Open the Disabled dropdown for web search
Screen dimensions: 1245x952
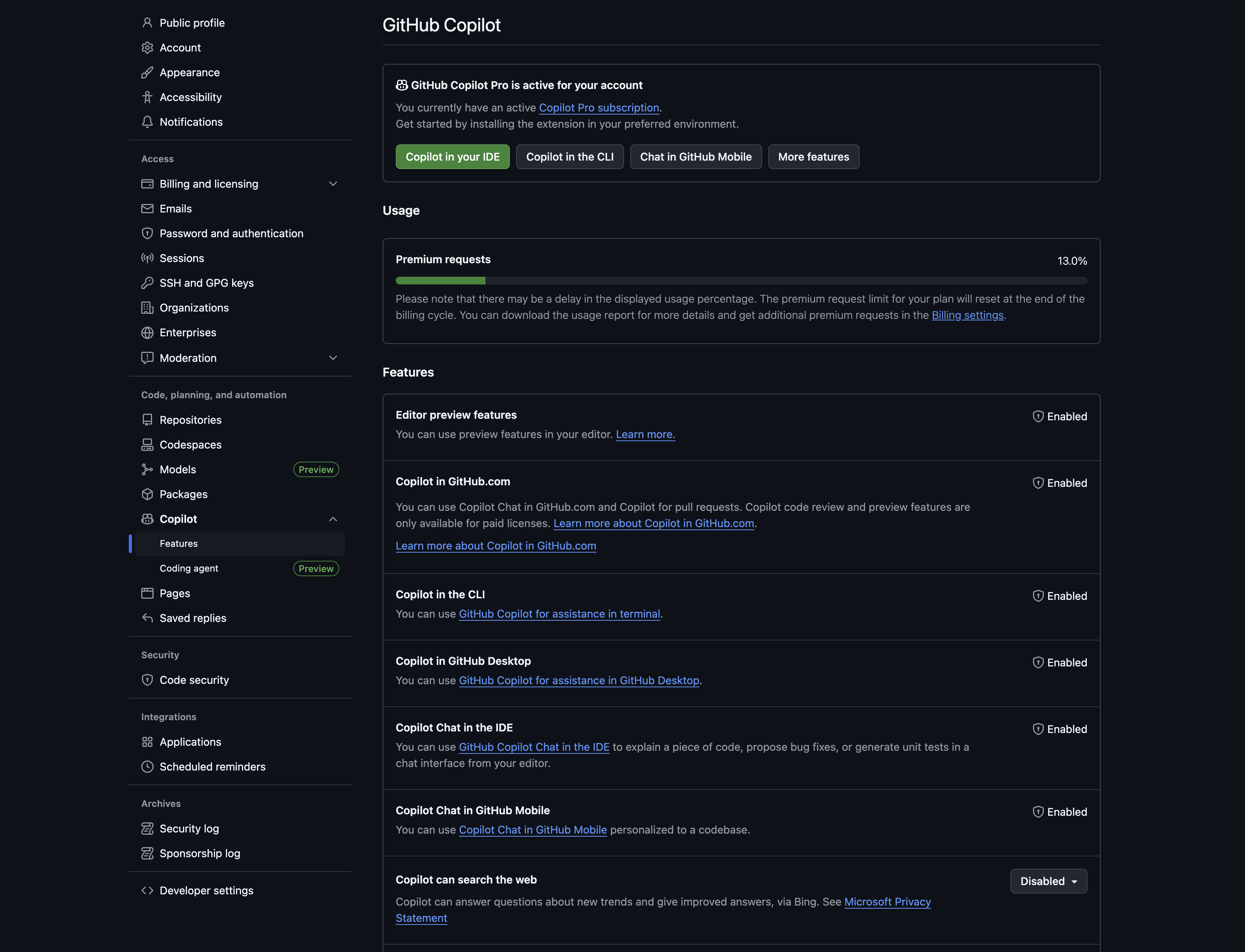click(1048, 881)
